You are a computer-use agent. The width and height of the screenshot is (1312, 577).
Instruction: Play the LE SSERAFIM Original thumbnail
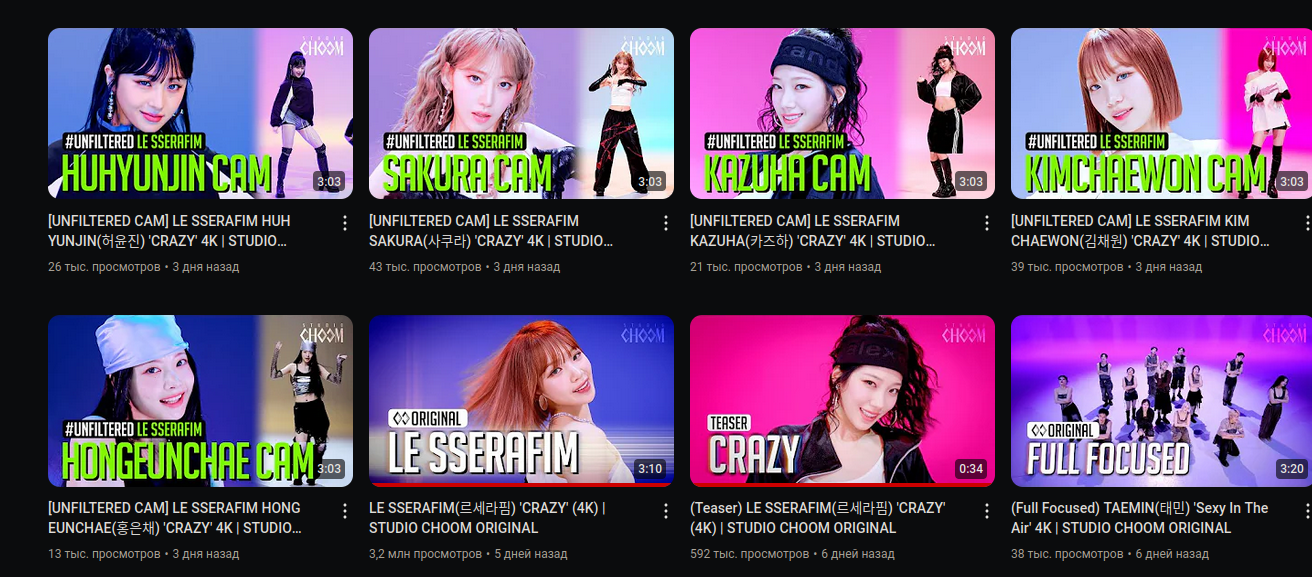[x=521, y=401]
